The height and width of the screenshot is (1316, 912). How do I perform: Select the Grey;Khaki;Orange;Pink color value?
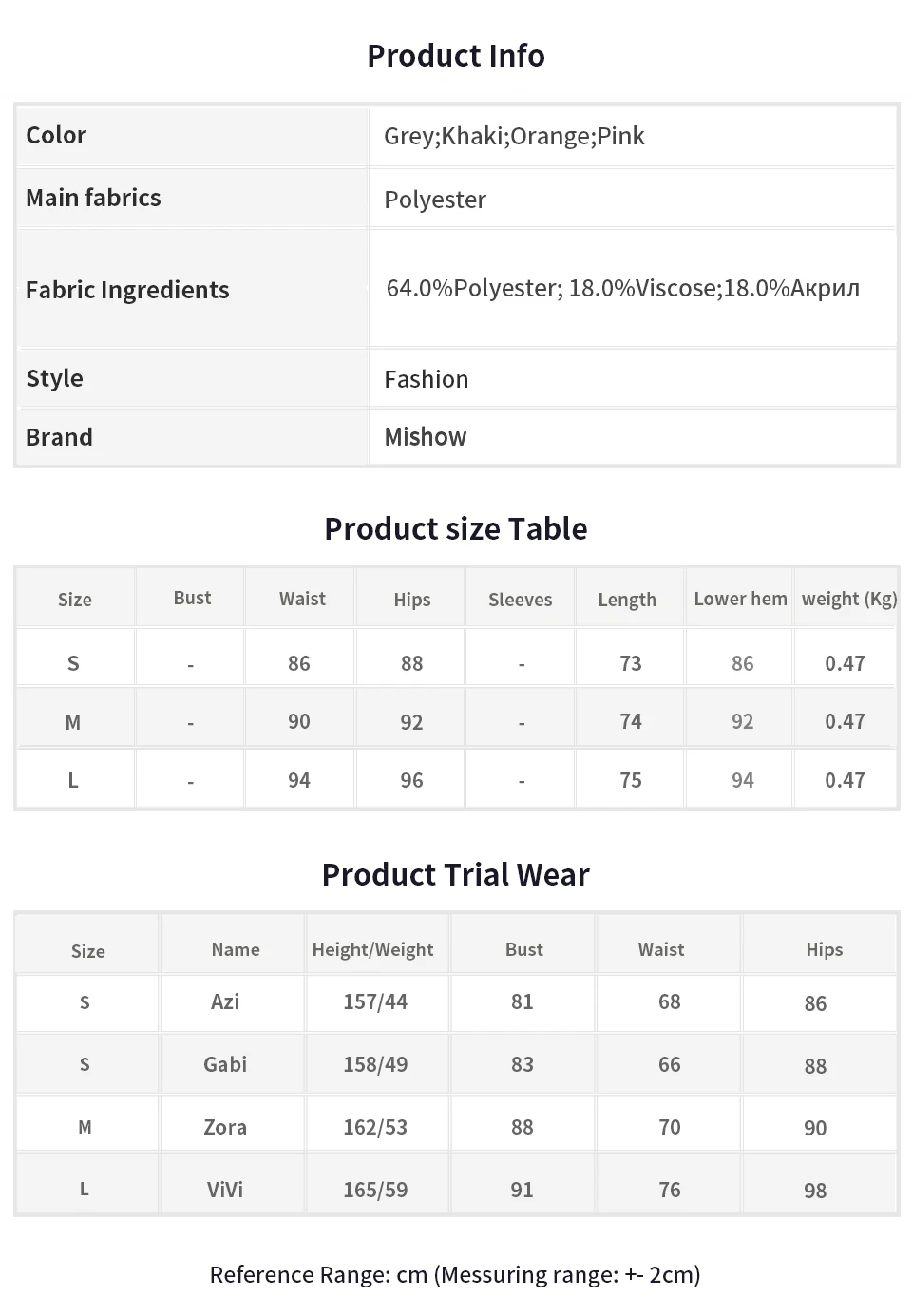click(514, 136)
